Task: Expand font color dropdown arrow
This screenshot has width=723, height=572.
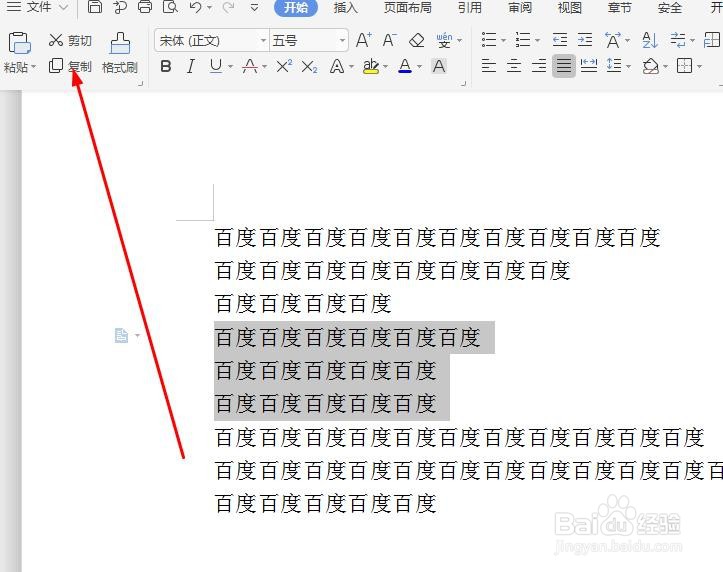Action: click(419, 67)
